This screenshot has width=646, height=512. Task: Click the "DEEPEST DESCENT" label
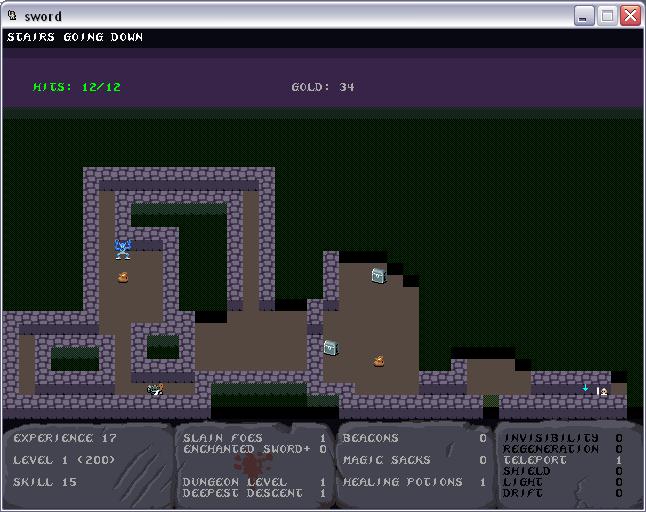(x=243, y=493)
